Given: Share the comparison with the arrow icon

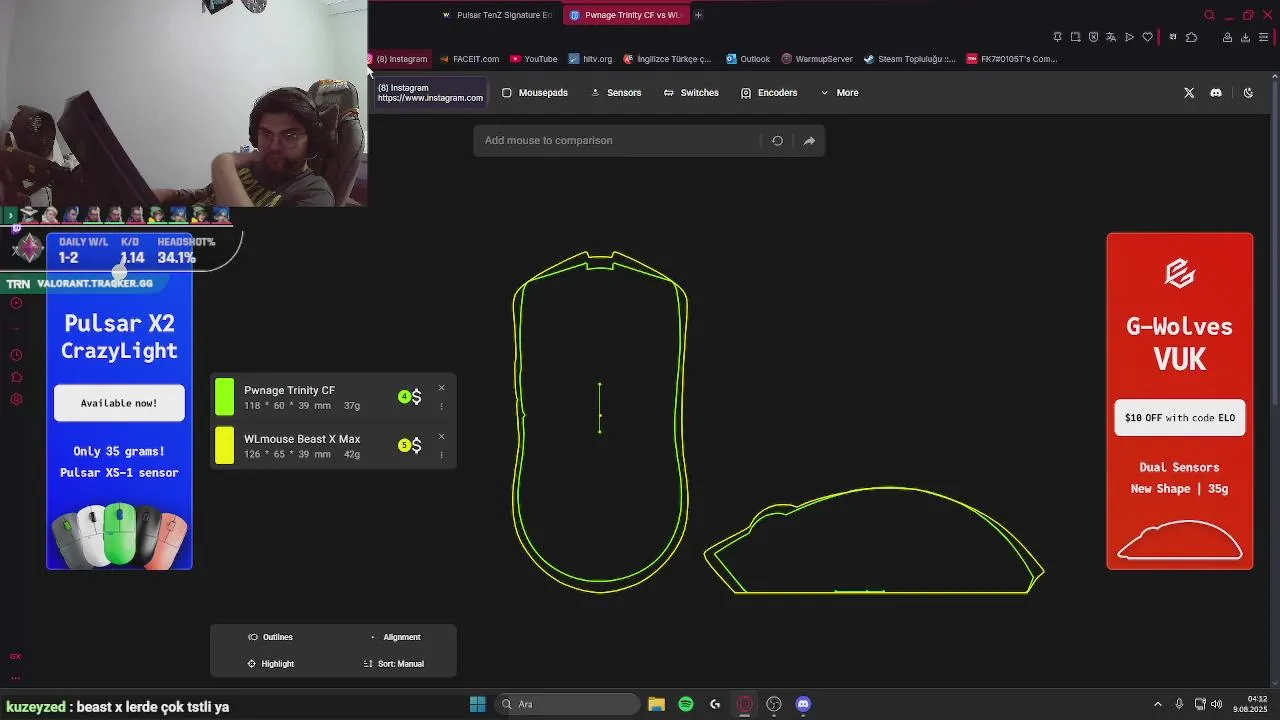Looking at the screenshot, I should coord(809,141).
